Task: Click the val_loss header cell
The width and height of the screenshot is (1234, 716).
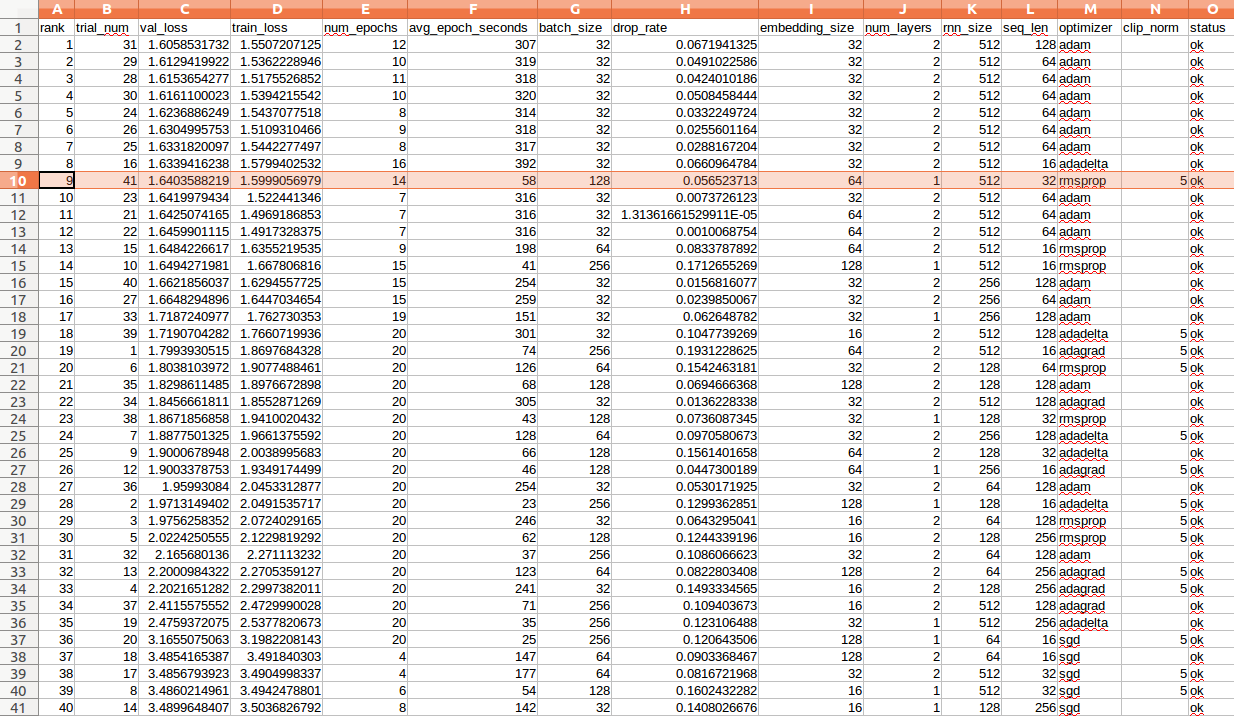Action: click(x=187, y=28)
